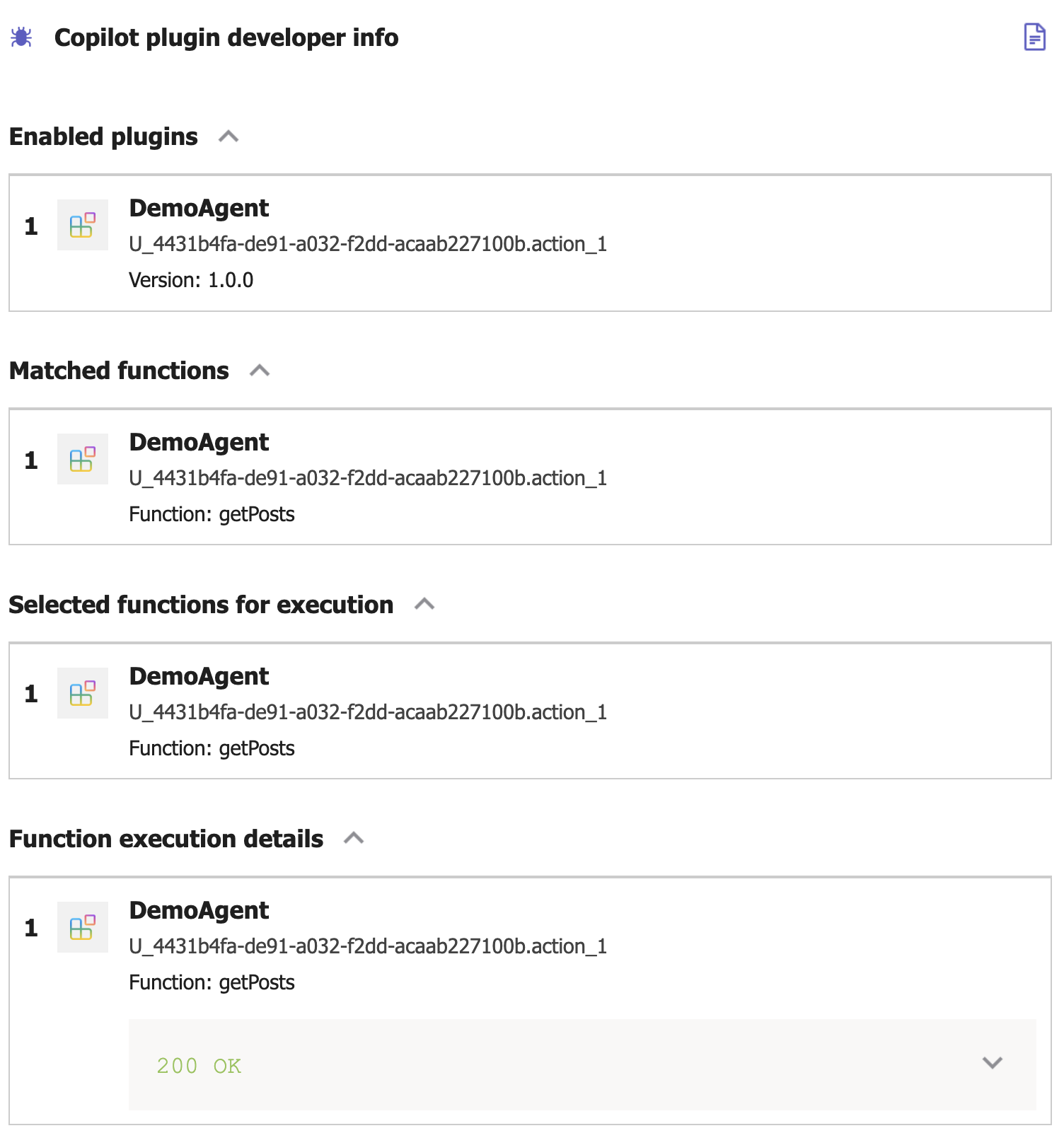Image resolution: width=1064 pixels, height=1133 pixels.
Task: Click Function: getPosts in execution details
Action: (212, 982)
